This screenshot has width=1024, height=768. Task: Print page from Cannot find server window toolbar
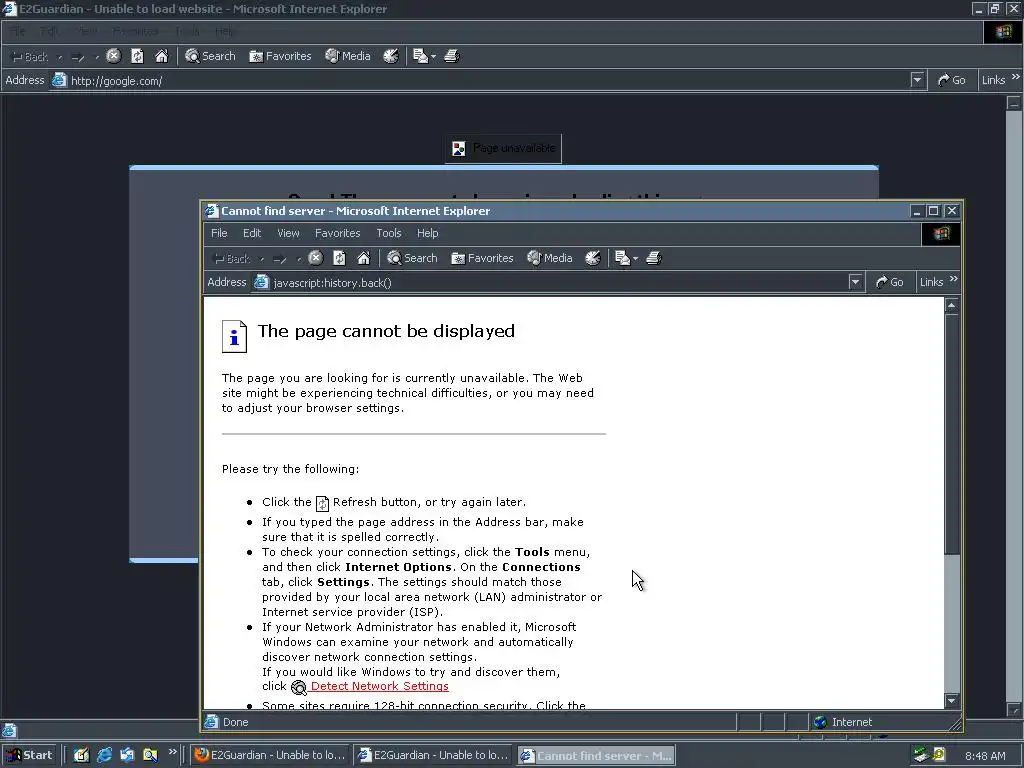click(x=654, y=259)
